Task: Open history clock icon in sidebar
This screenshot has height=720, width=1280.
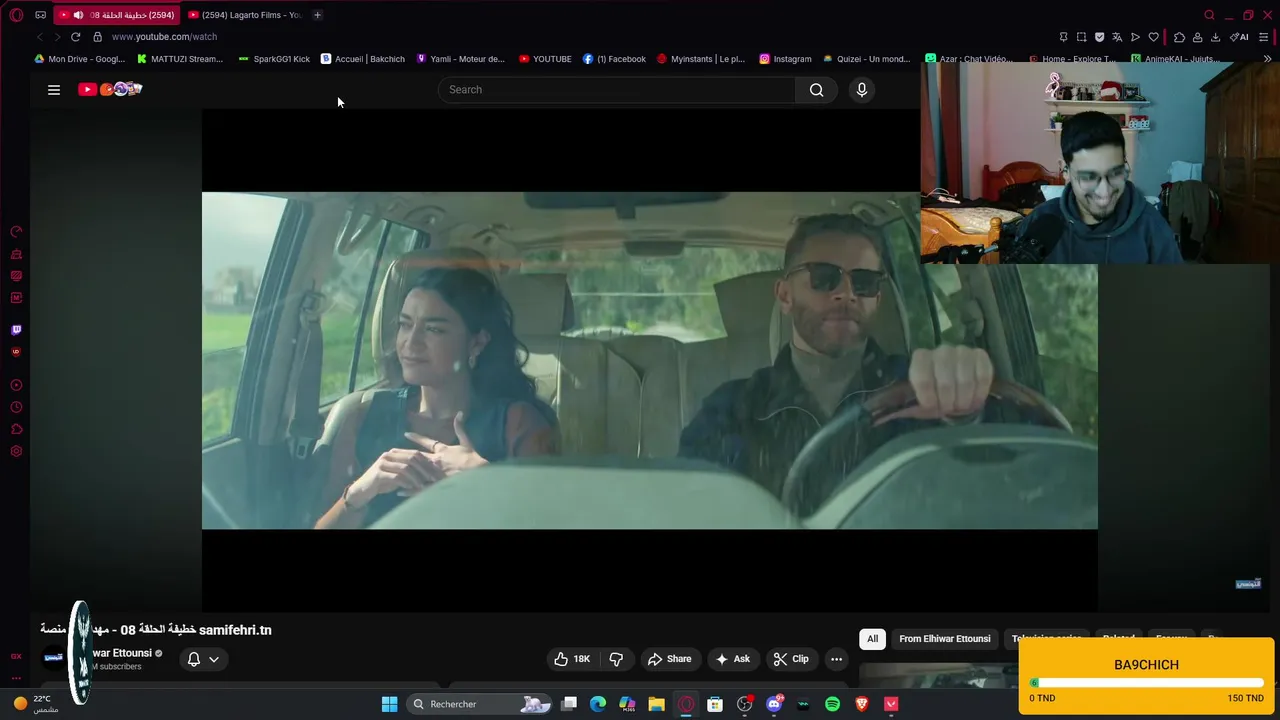Action: click(16, 407)
